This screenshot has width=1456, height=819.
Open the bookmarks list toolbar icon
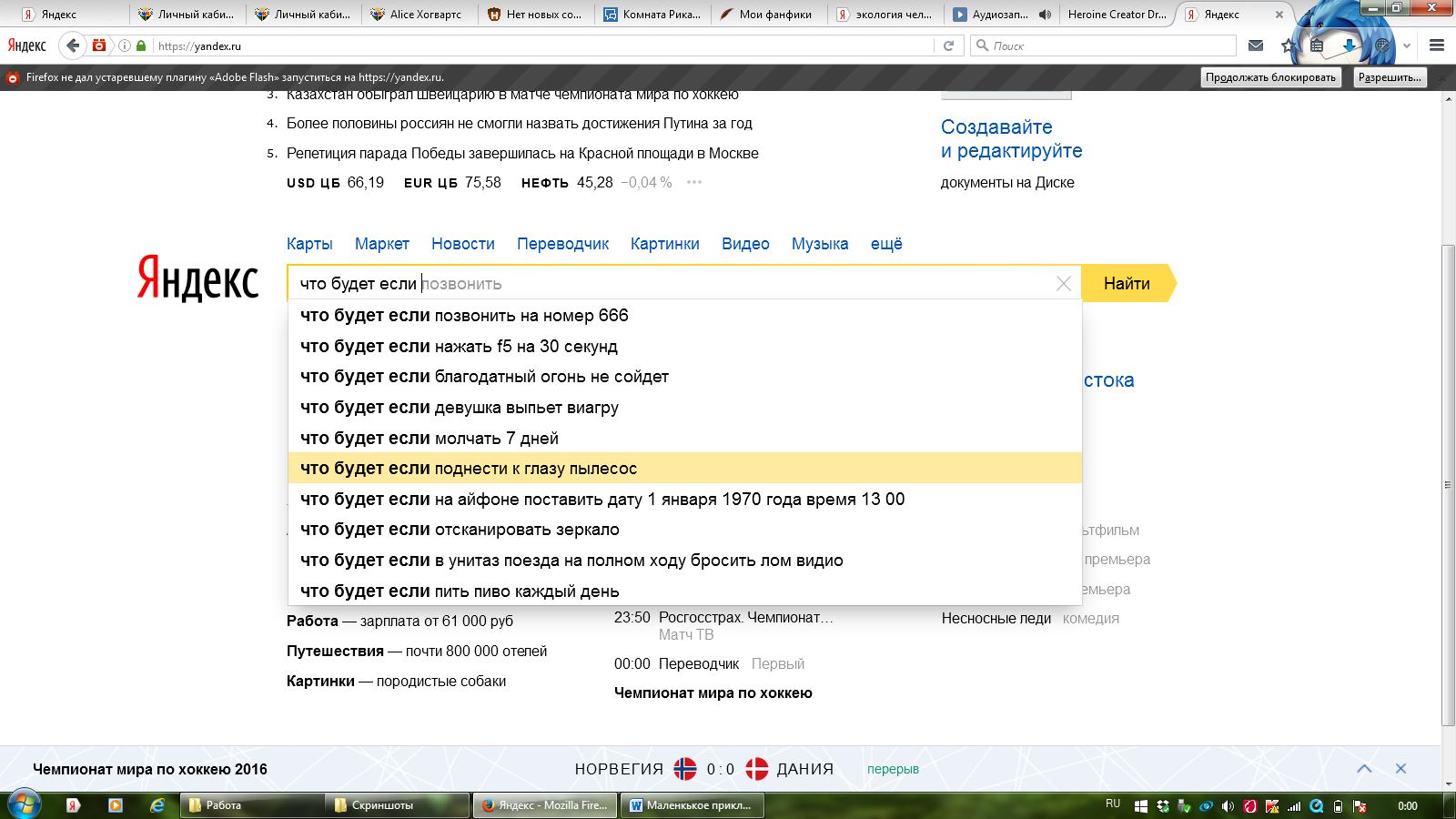(x=1317, y=45)
